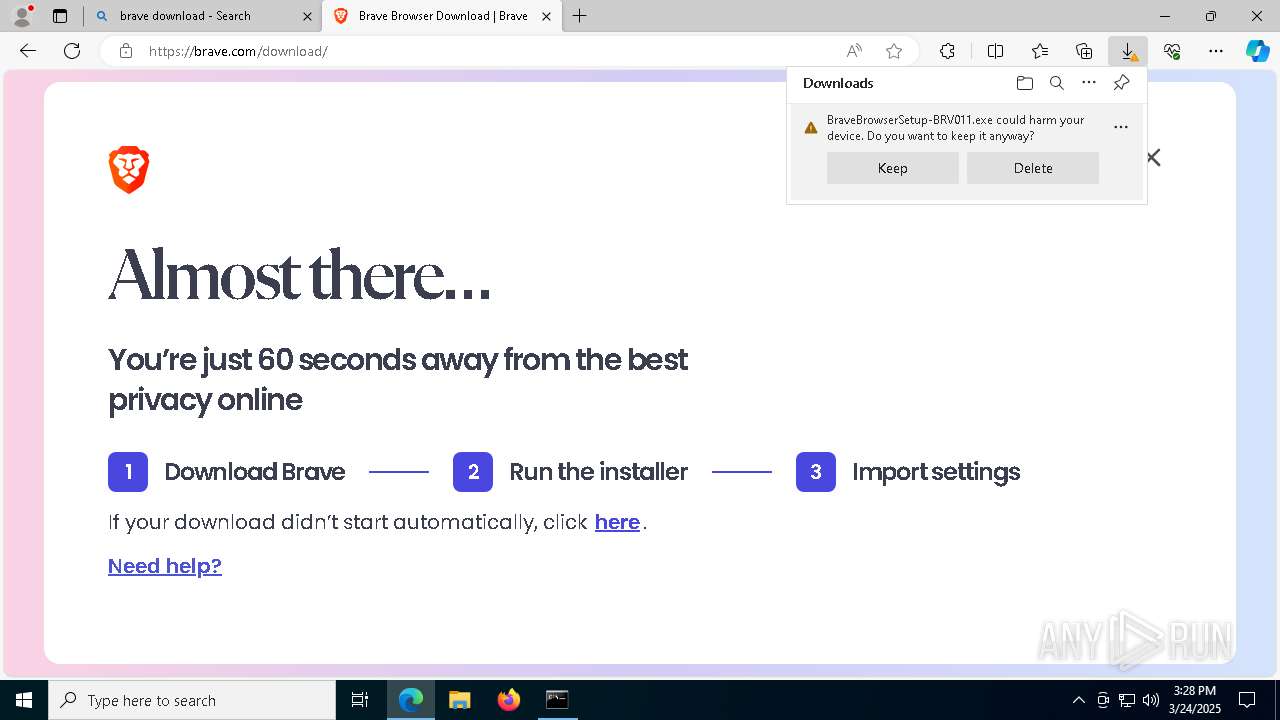Image resolution: width=1280 pixels, height=720 pixels.
Task: Click the Run the installer step text
Action: pyautogui.click(x=598, y=472)
